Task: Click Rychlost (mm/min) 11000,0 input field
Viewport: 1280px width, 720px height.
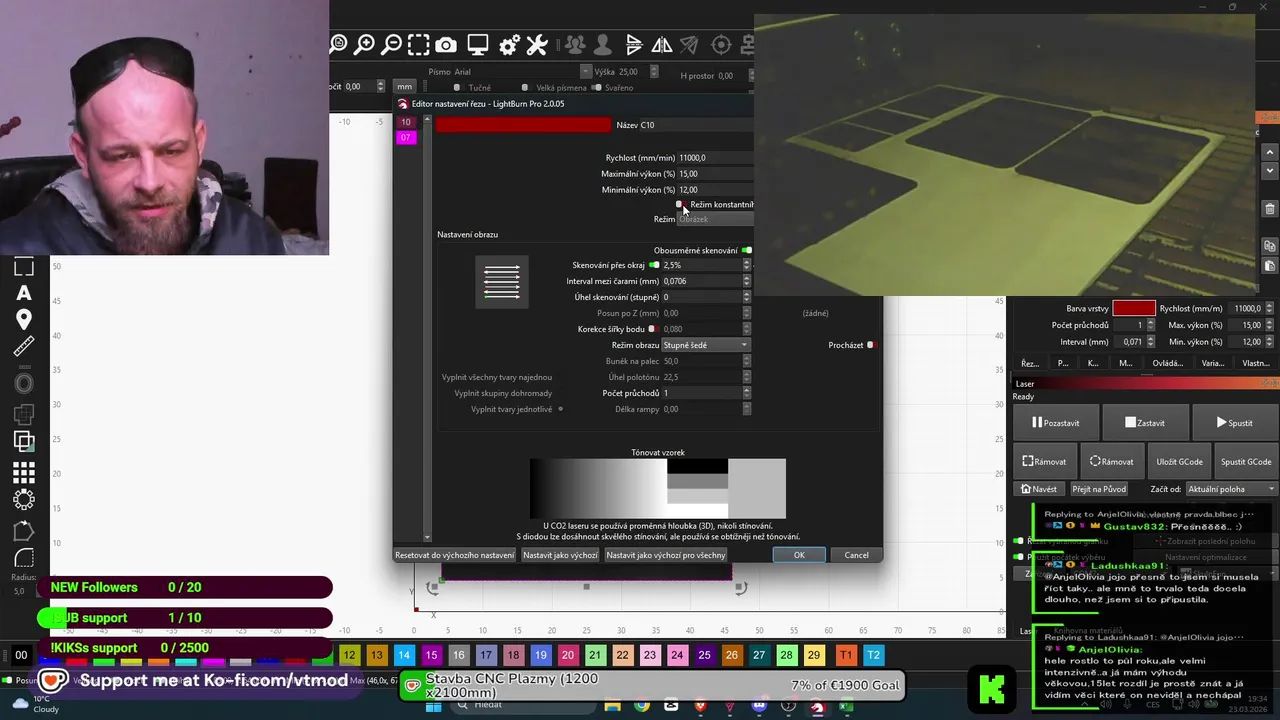Action: pyautogui.click(x=715, y=158)
